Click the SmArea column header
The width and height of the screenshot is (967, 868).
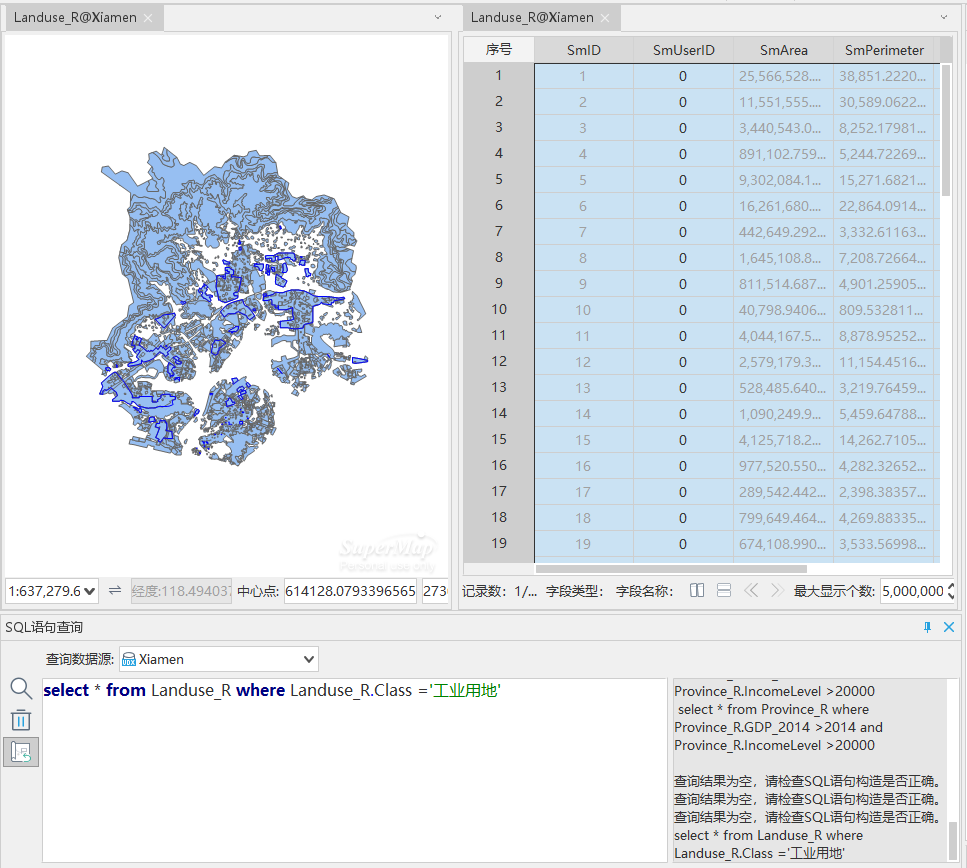(x=783, y=50)
